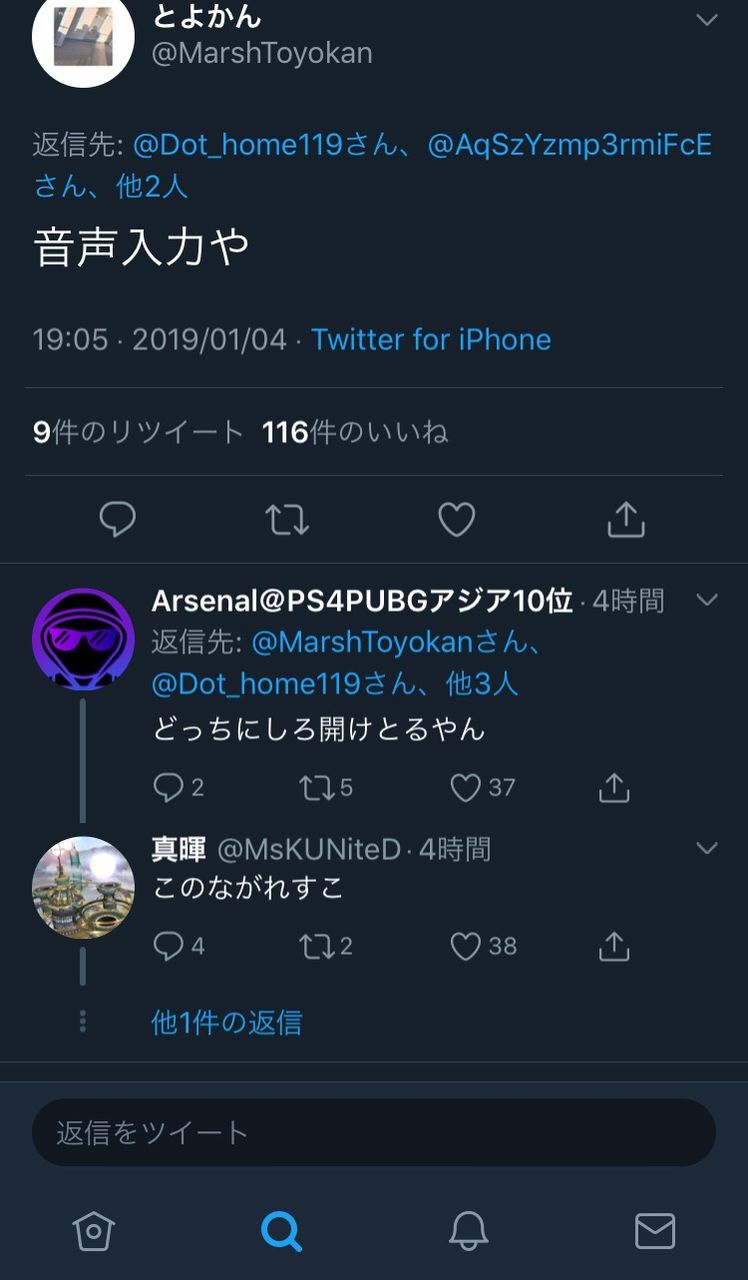This screenshot has width=748, height=1280.
Task: Open Twitter for iPhone link
Action: point(431,339)
